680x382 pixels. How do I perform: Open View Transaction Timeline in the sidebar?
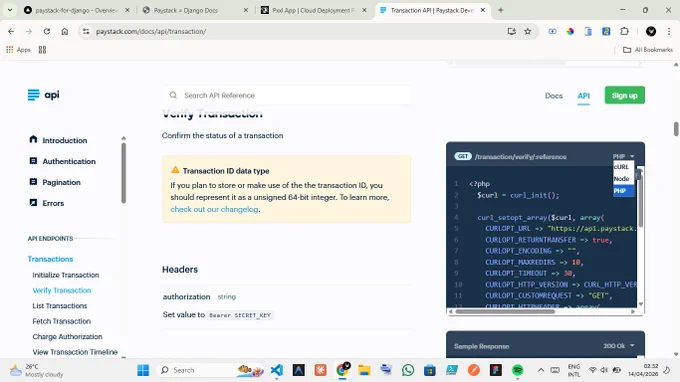(75, 352)
